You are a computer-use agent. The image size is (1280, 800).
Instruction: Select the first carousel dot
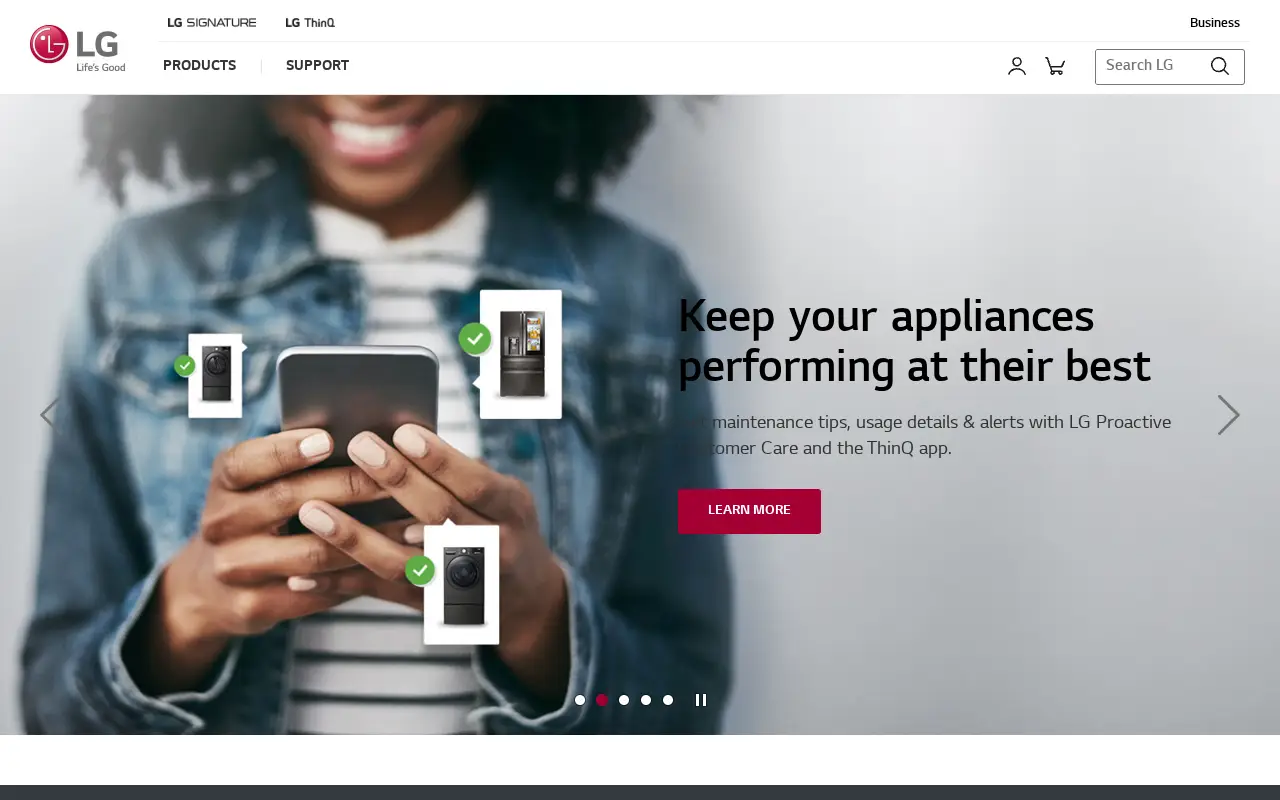[x=580, y=700]
